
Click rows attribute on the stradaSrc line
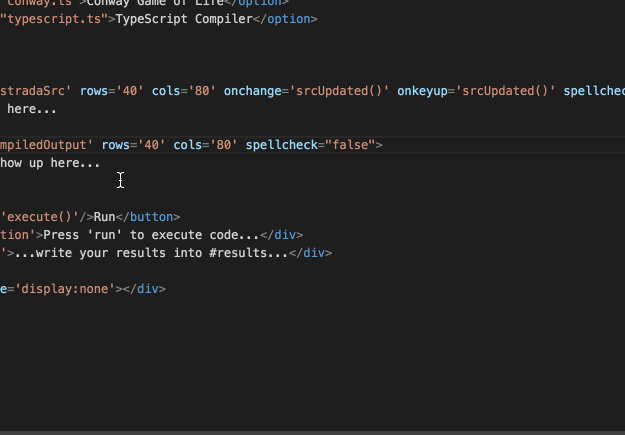(96, 91)
